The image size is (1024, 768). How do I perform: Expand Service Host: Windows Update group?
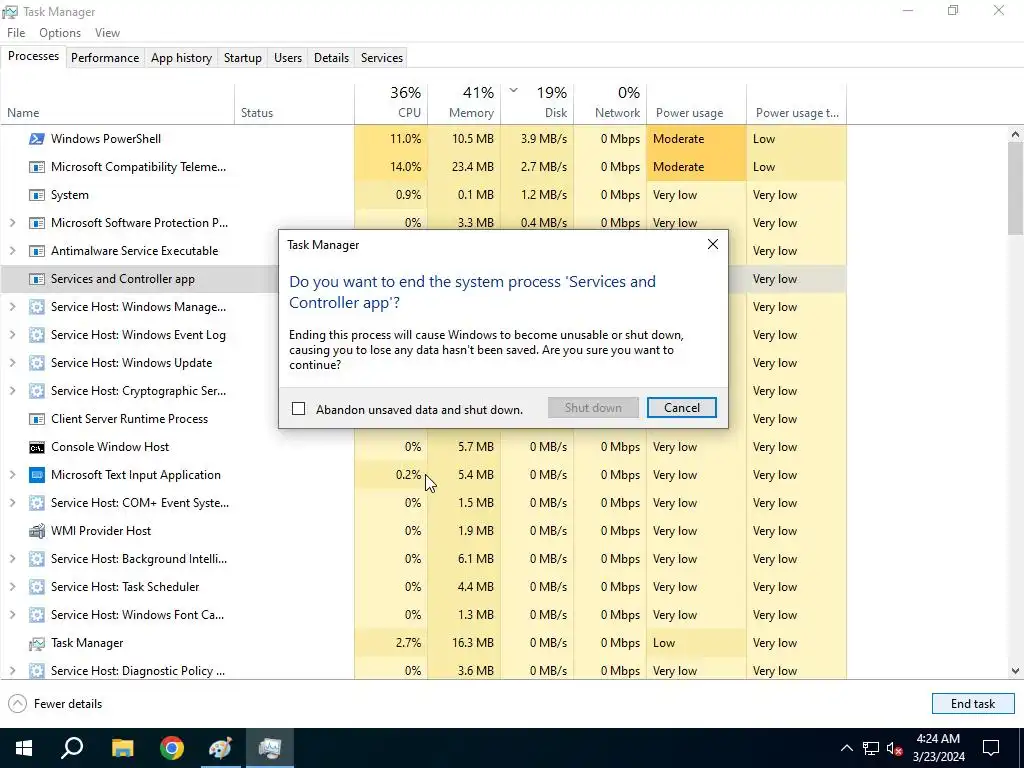[12, 363]
